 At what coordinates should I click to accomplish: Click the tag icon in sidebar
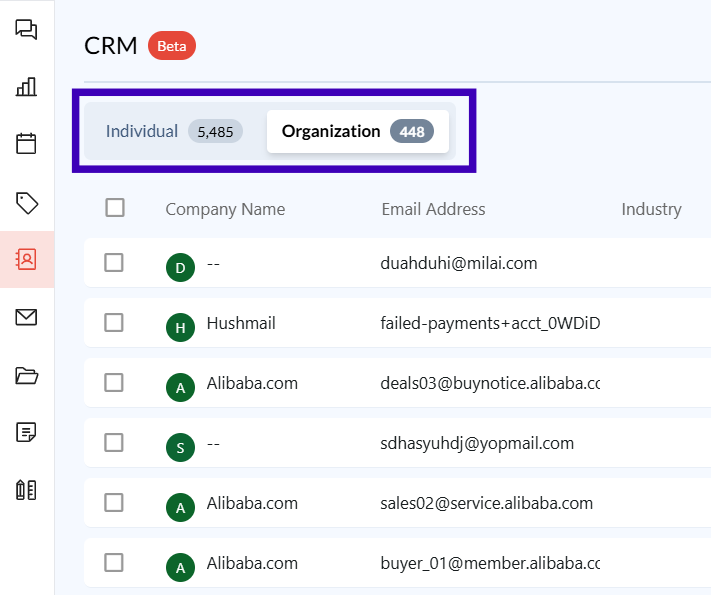[x=26, y=202]
